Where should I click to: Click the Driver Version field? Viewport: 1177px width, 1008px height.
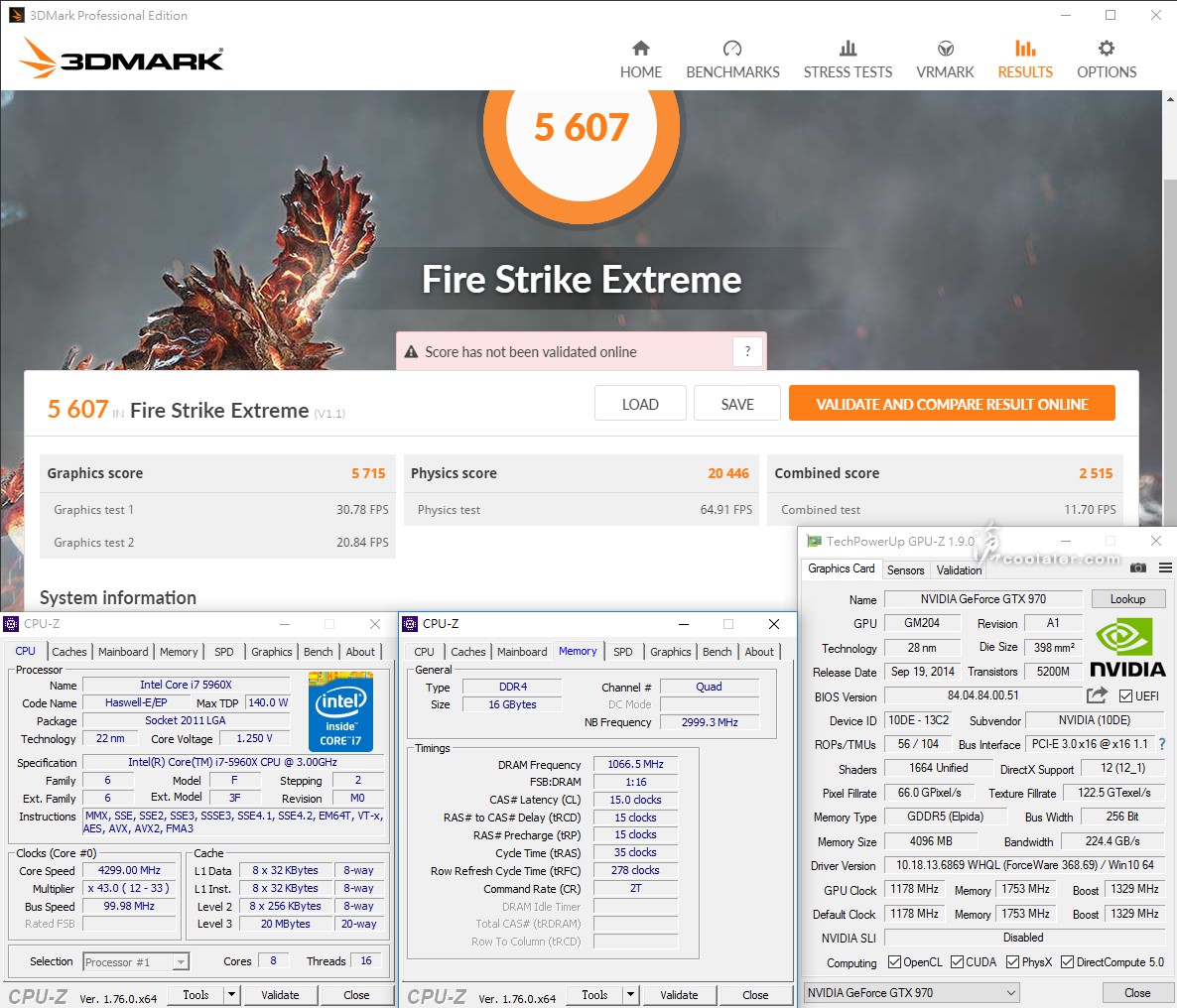(1024, 865)
